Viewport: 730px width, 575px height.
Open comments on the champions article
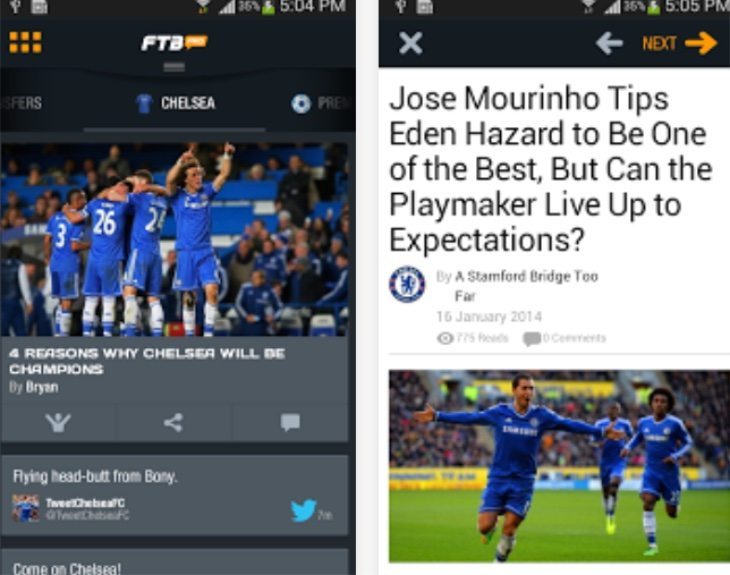pos(290,422)
